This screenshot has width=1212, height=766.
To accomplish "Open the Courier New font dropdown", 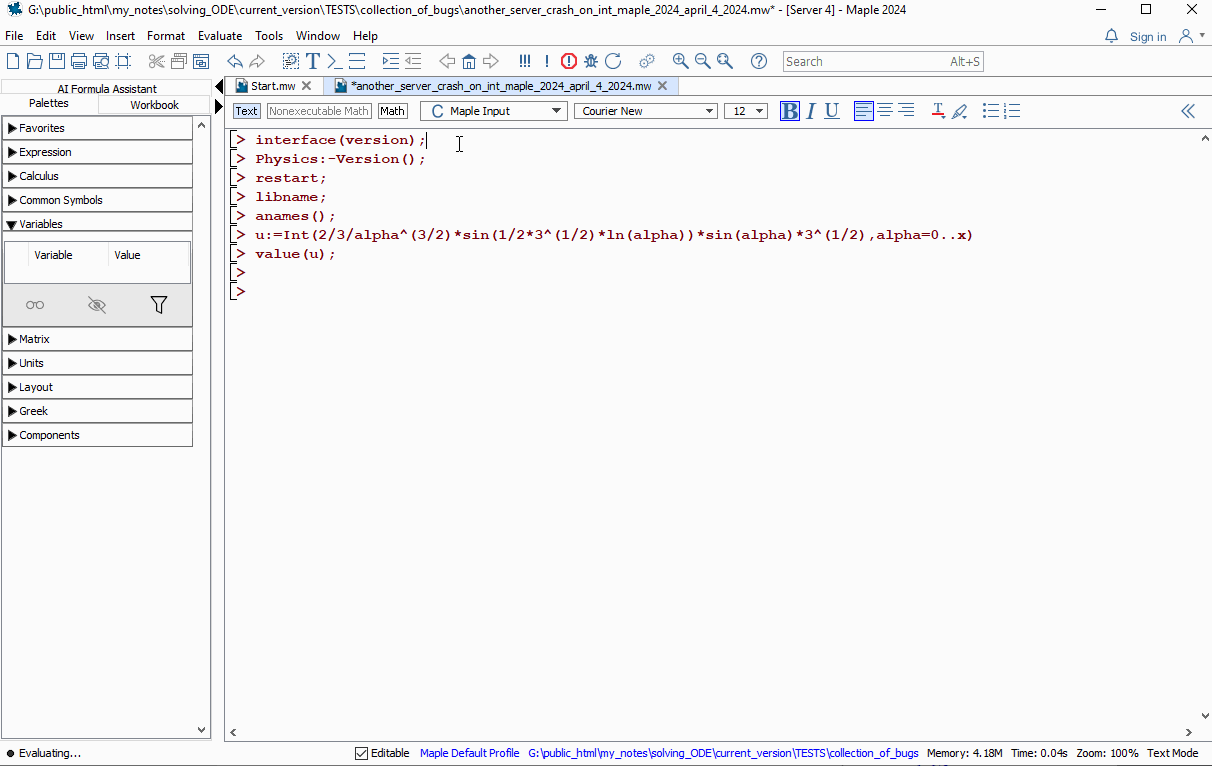I will [646, 111].
